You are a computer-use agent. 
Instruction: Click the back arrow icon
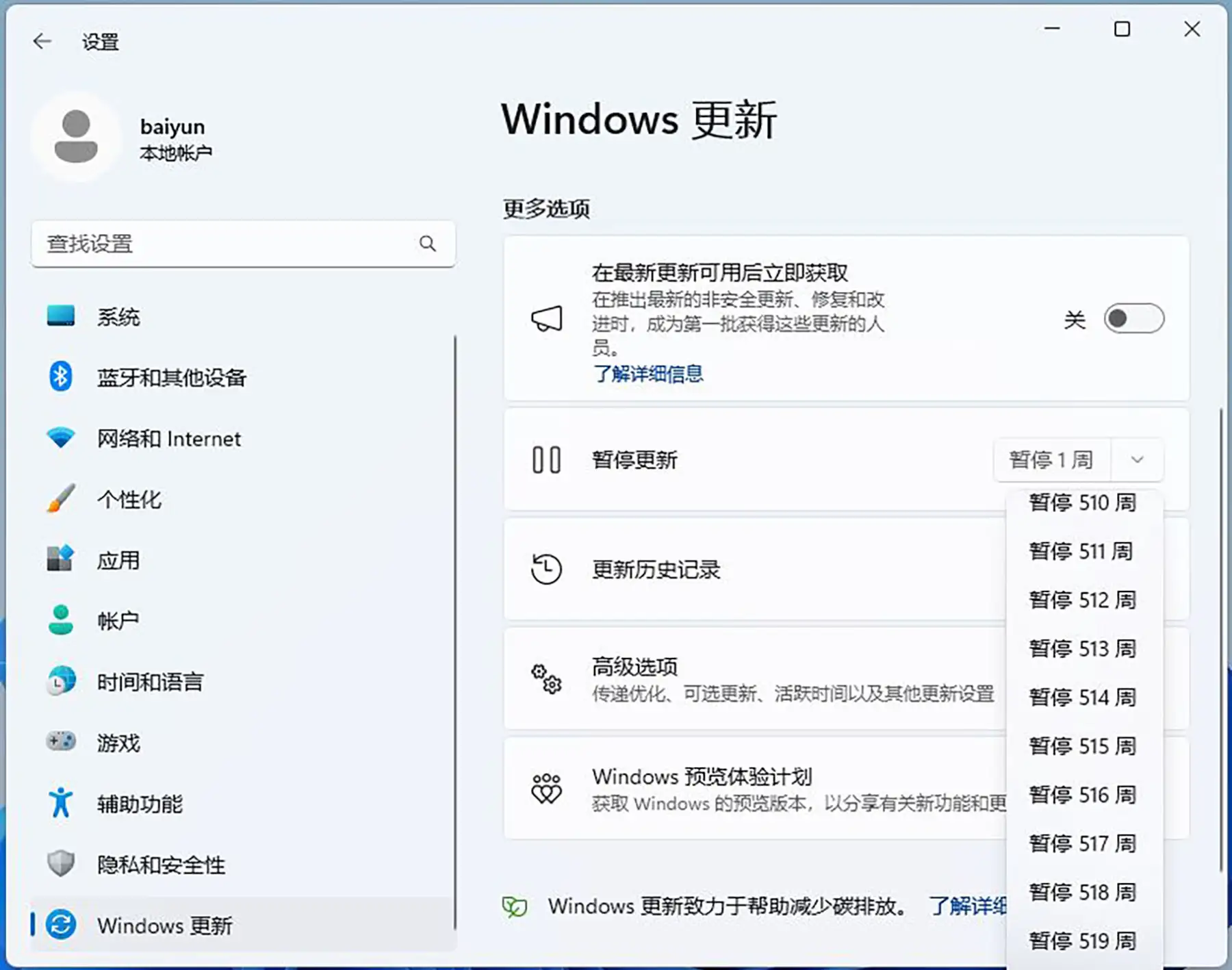click(42, 42)
